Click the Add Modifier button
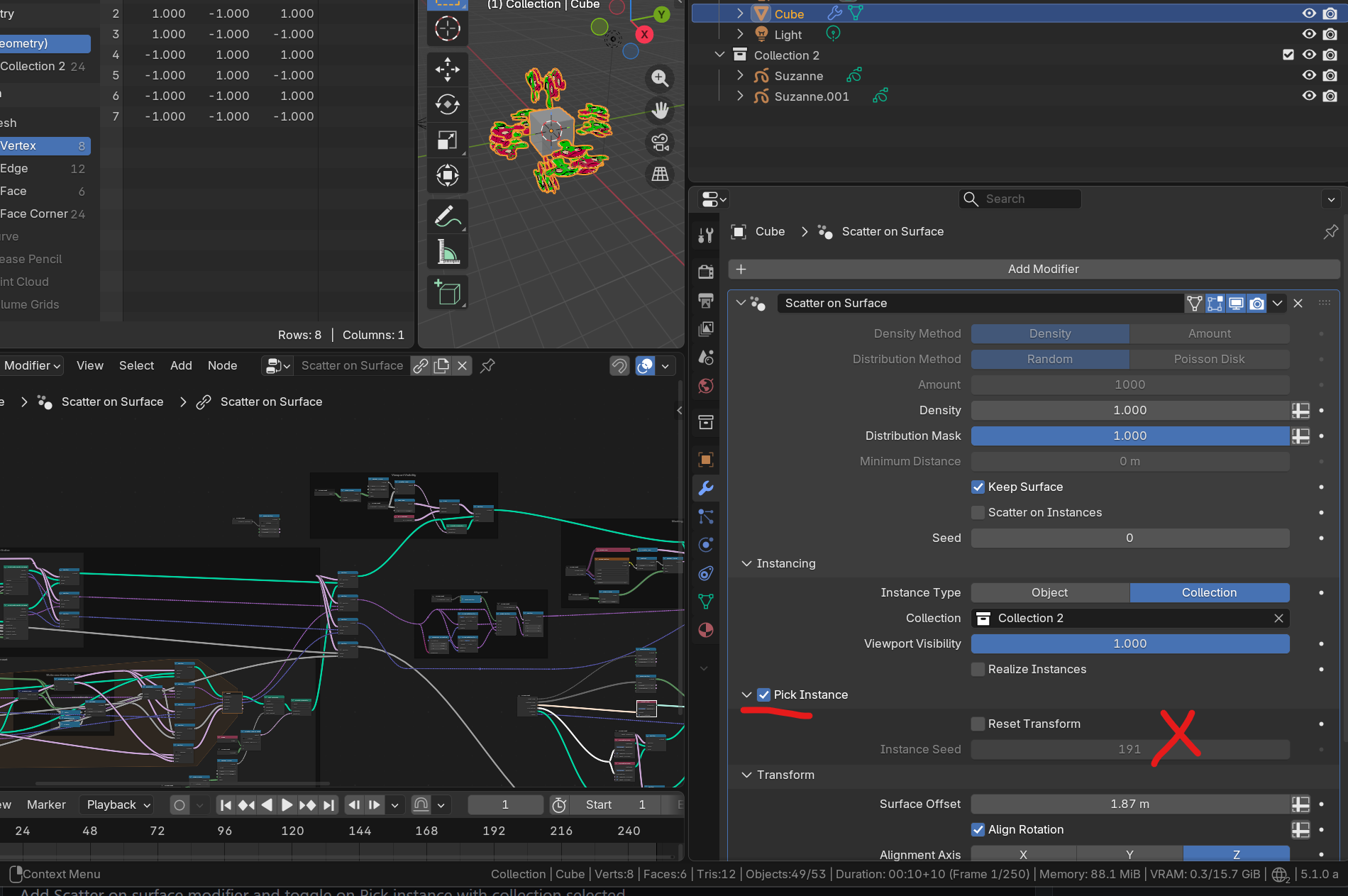1348x896 pixels. [x=1034, y=269]
